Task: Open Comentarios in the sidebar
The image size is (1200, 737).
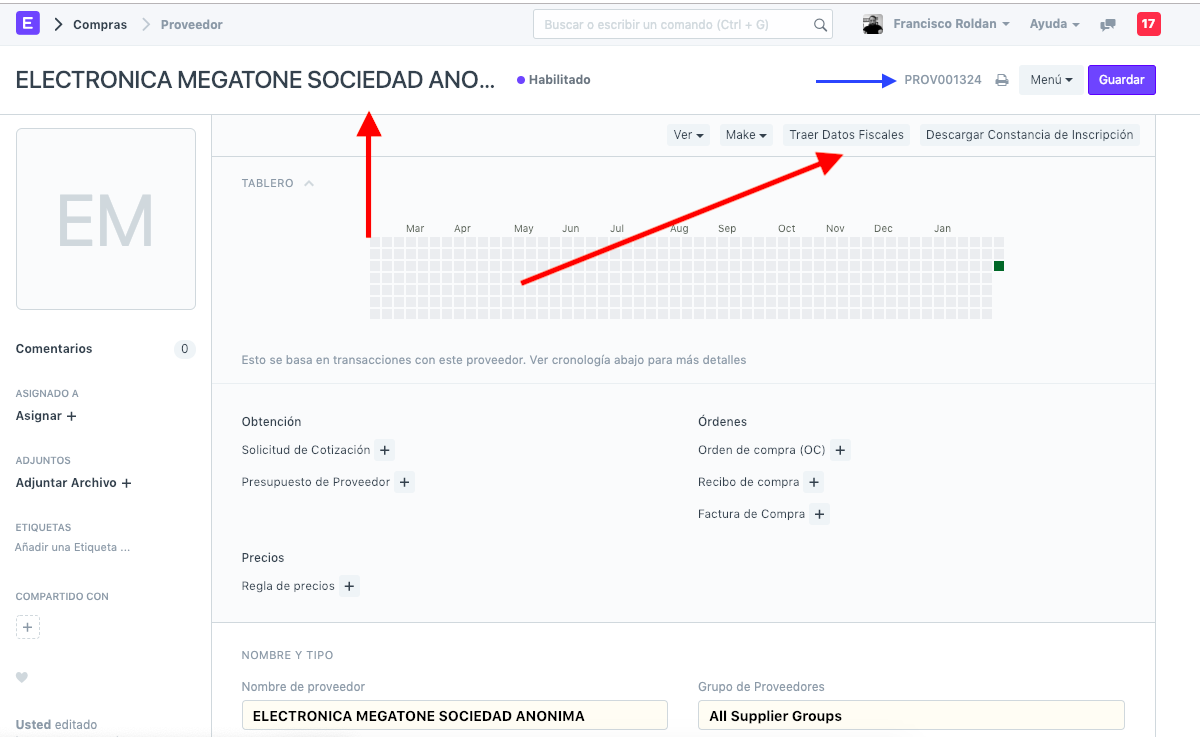Action: tap(54, 349)
